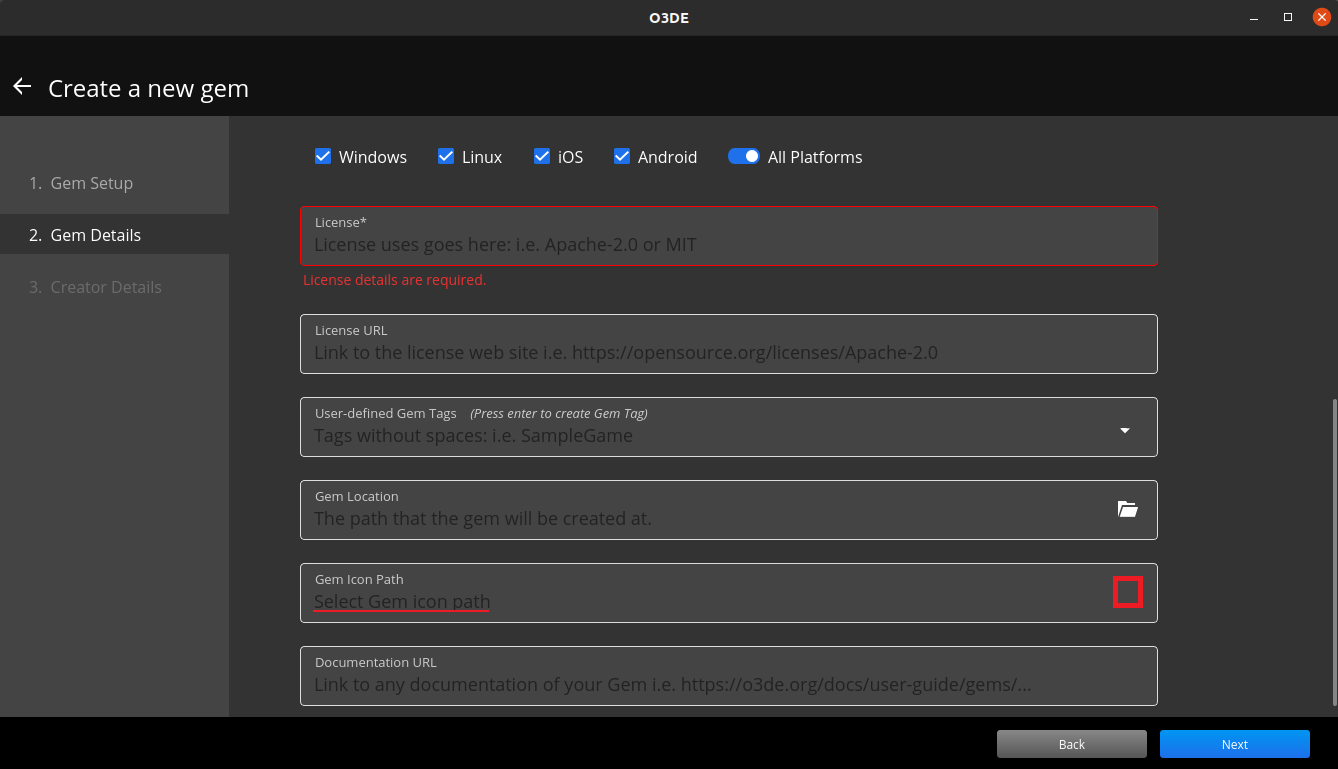Uncheck the iOS platform checkbox

point(541,156)
